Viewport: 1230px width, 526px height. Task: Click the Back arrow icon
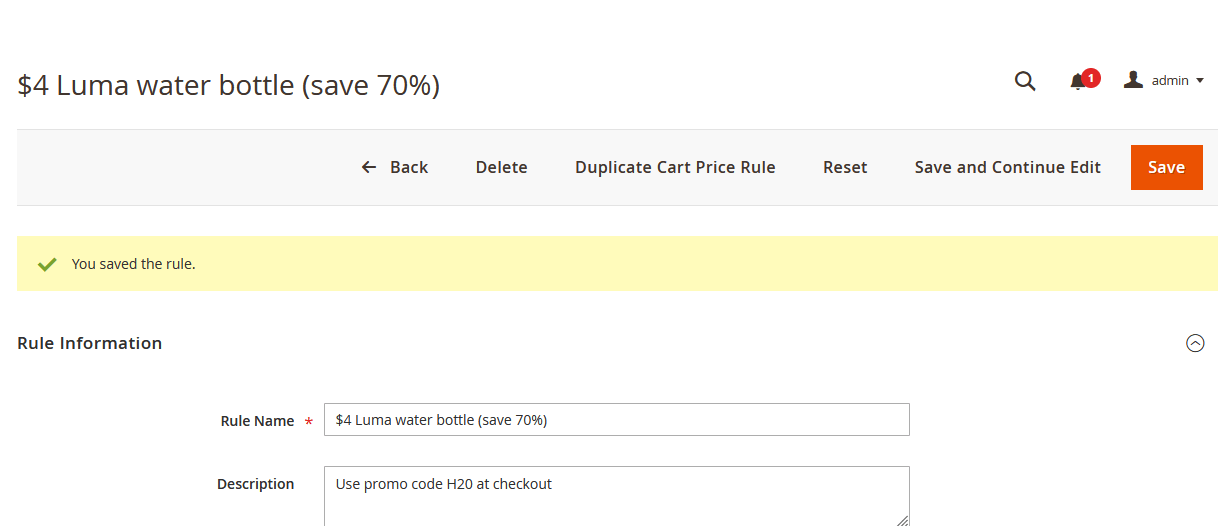pyautogui.click(x=369, y=167)
